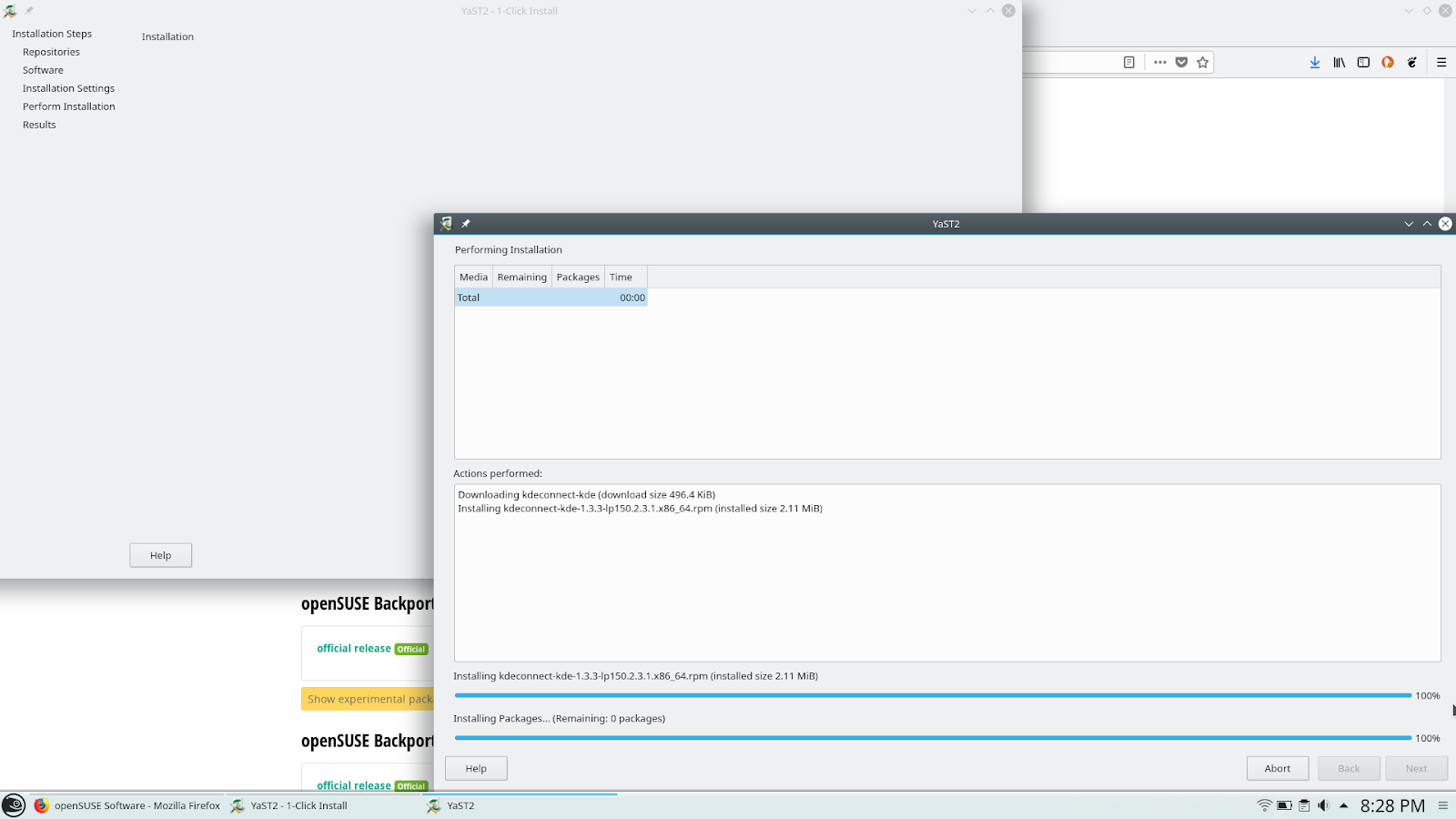Select the Remaining column header
This screenshot has width=1456, height=819.
click(522, 278)
